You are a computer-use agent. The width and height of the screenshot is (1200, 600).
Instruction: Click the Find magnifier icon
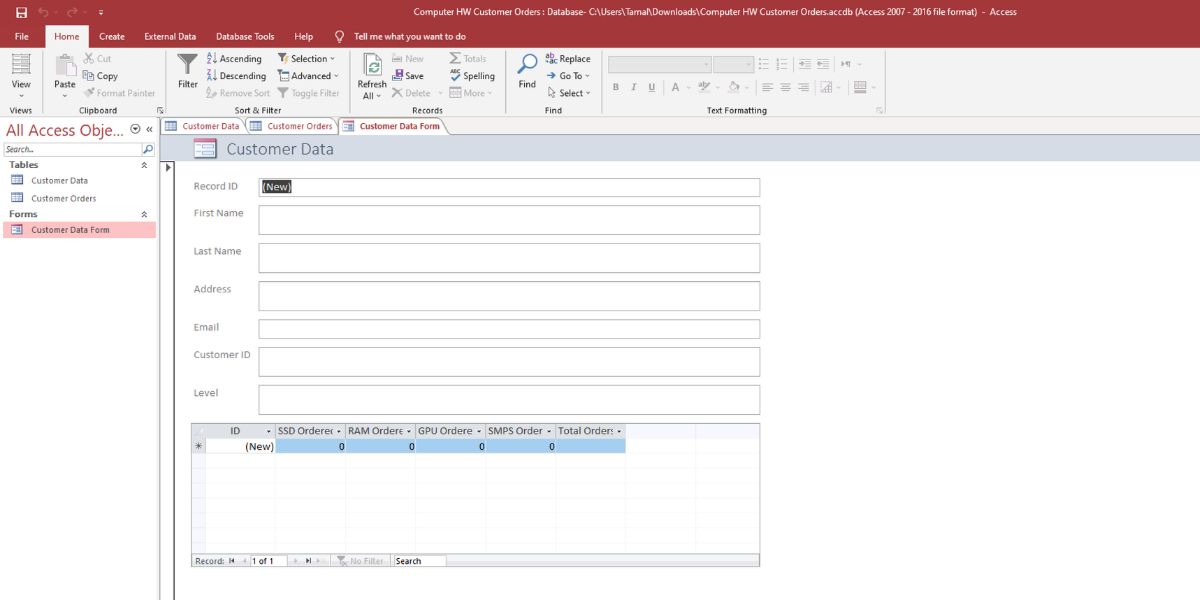coord(527,66)
